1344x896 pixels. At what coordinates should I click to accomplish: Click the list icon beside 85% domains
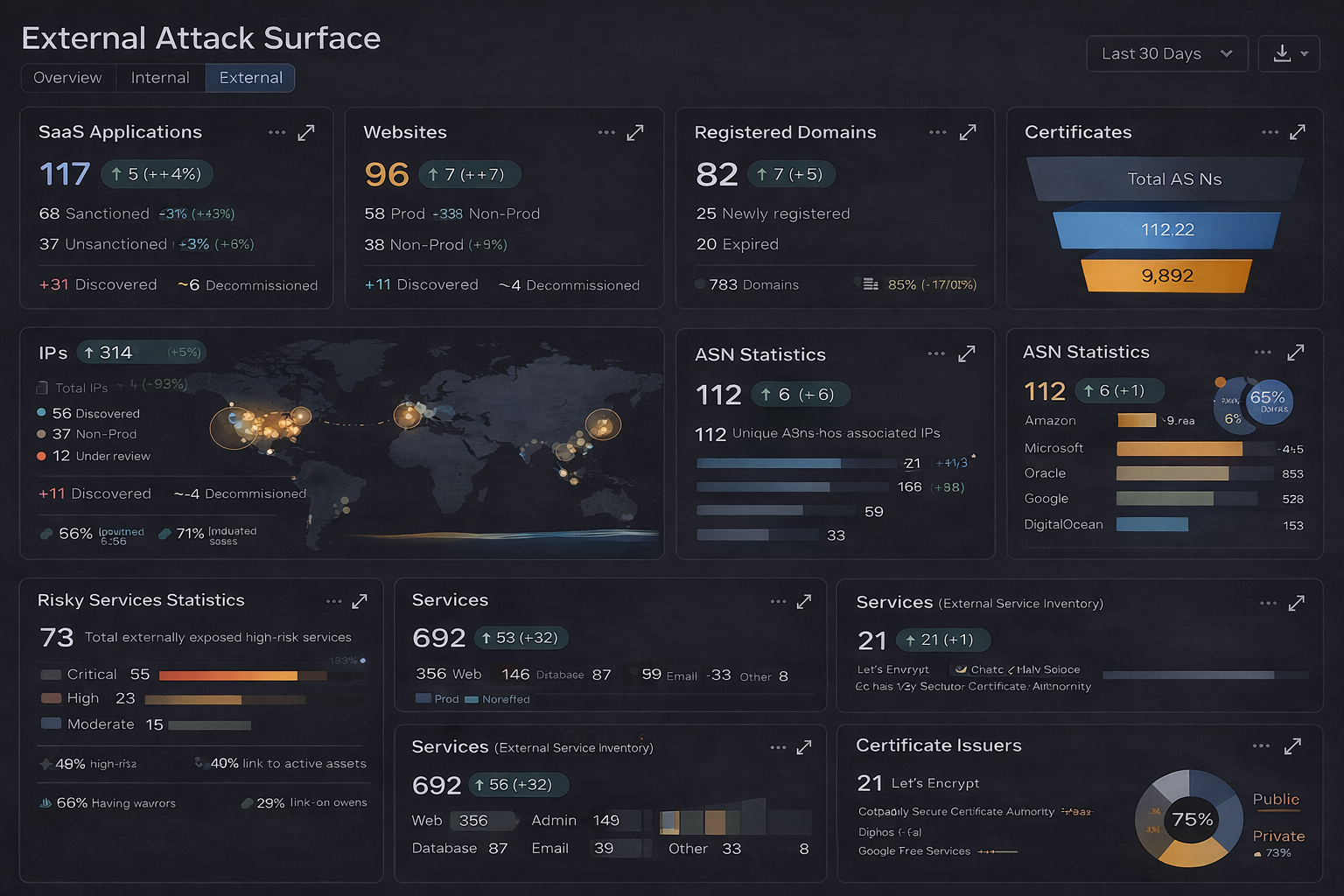871,284
